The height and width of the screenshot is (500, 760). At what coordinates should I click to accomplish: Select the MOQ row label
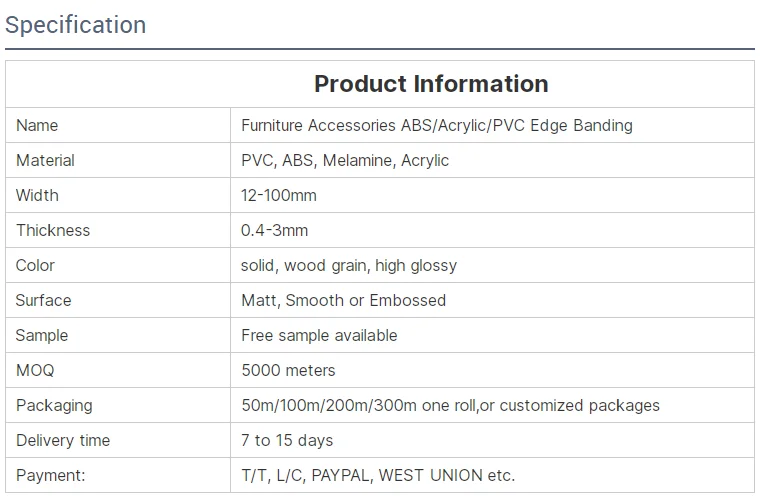[x=35, y=370]
